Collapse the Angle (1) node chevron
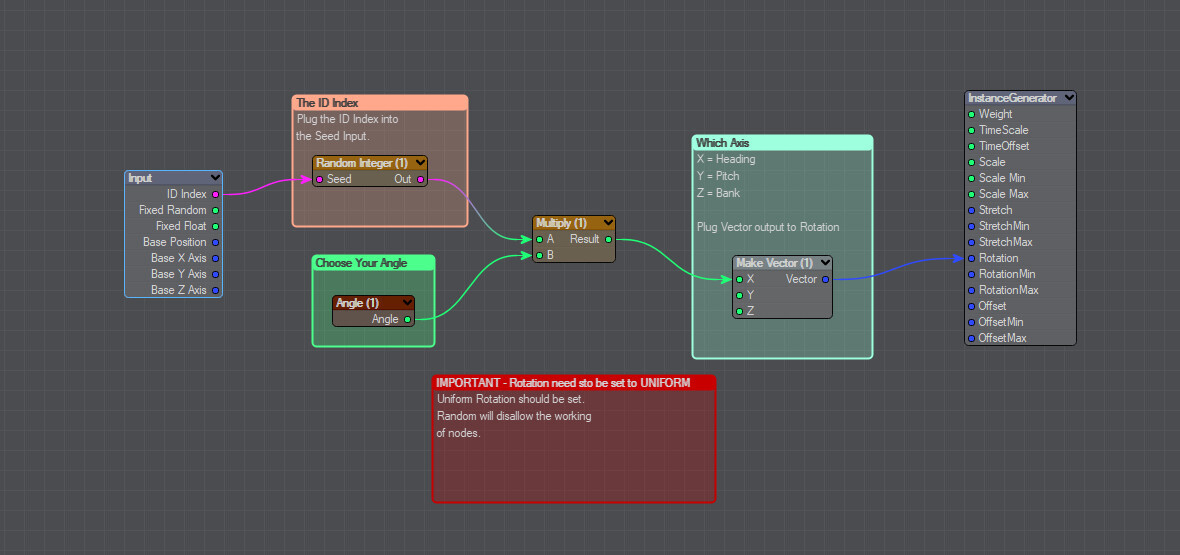The width and height of the screenshot is (1180, 555). coord(407,303)
